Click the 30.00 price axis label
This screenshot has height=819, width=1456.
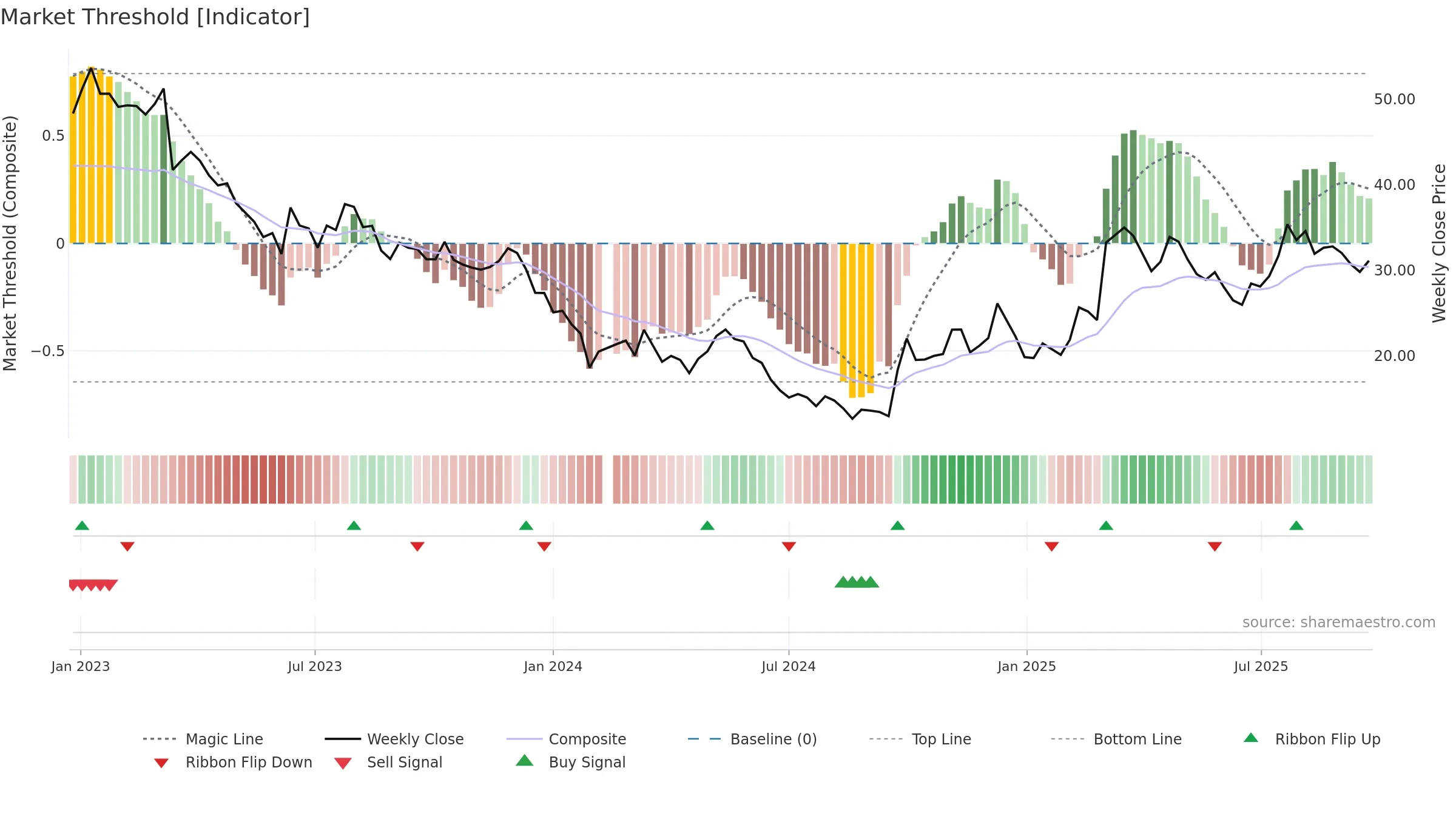tap(1395, 271)
